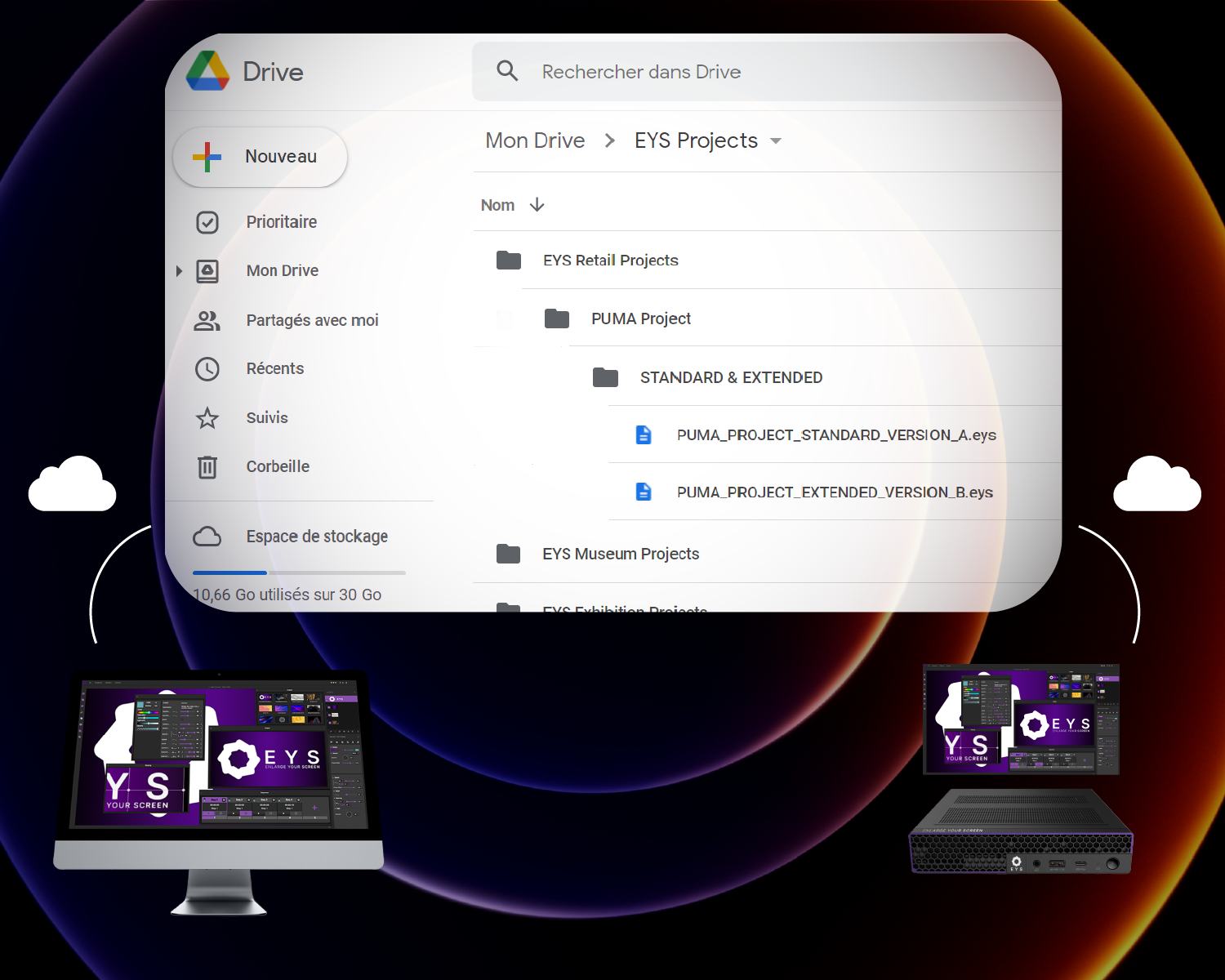Click the search magnifier icon
This screenshot has width=1225, height=980.
(507, 71)
